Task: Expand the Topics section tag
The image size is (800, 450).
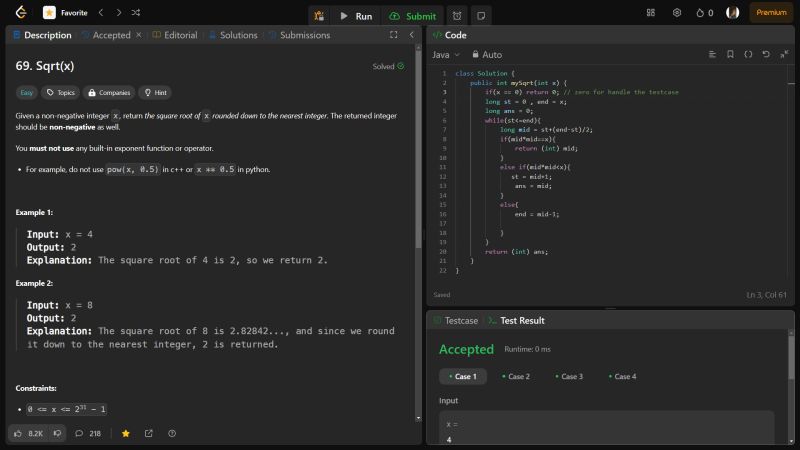Action: (60, 92)
